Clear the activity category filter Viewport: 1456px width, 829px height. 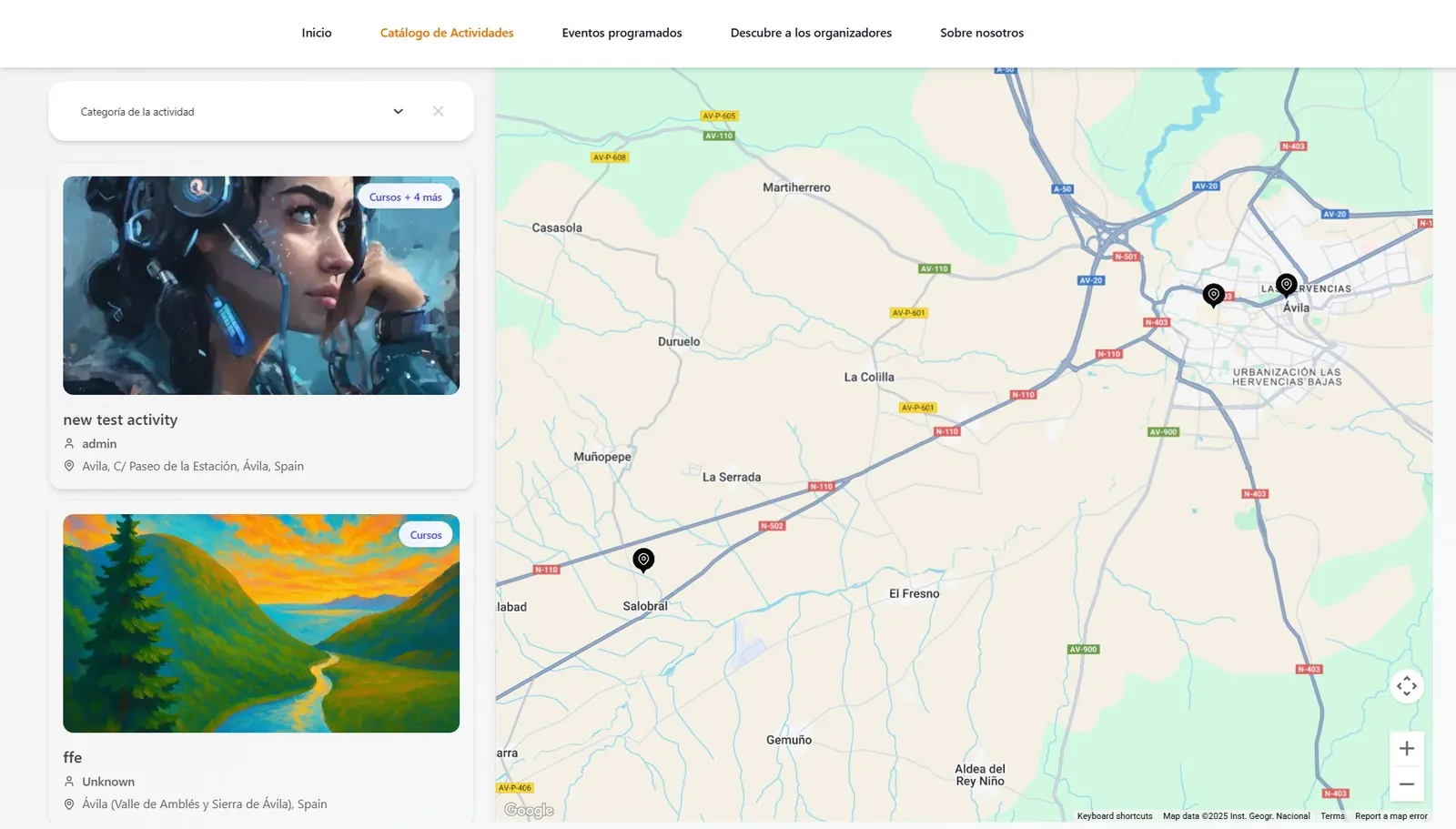point(438,111)
